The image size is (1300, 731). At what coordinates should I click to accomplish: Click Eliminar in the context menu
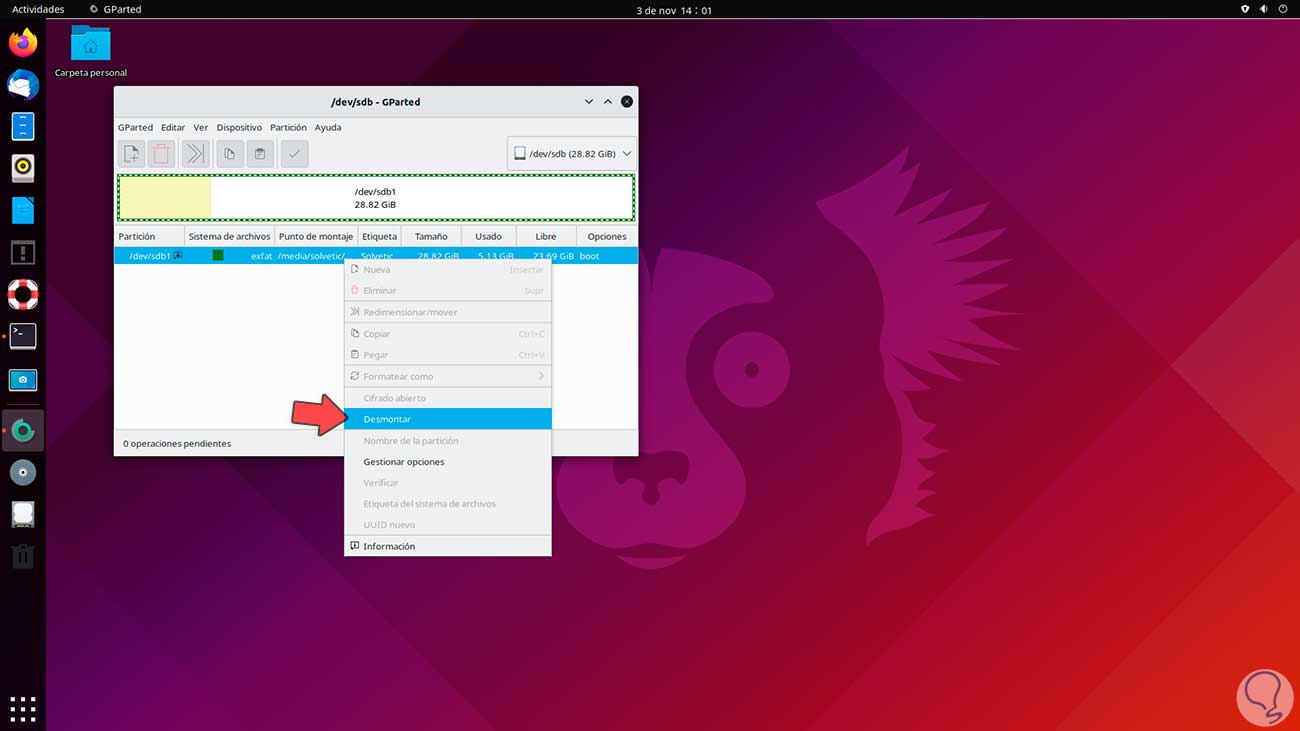coord(448,291)
